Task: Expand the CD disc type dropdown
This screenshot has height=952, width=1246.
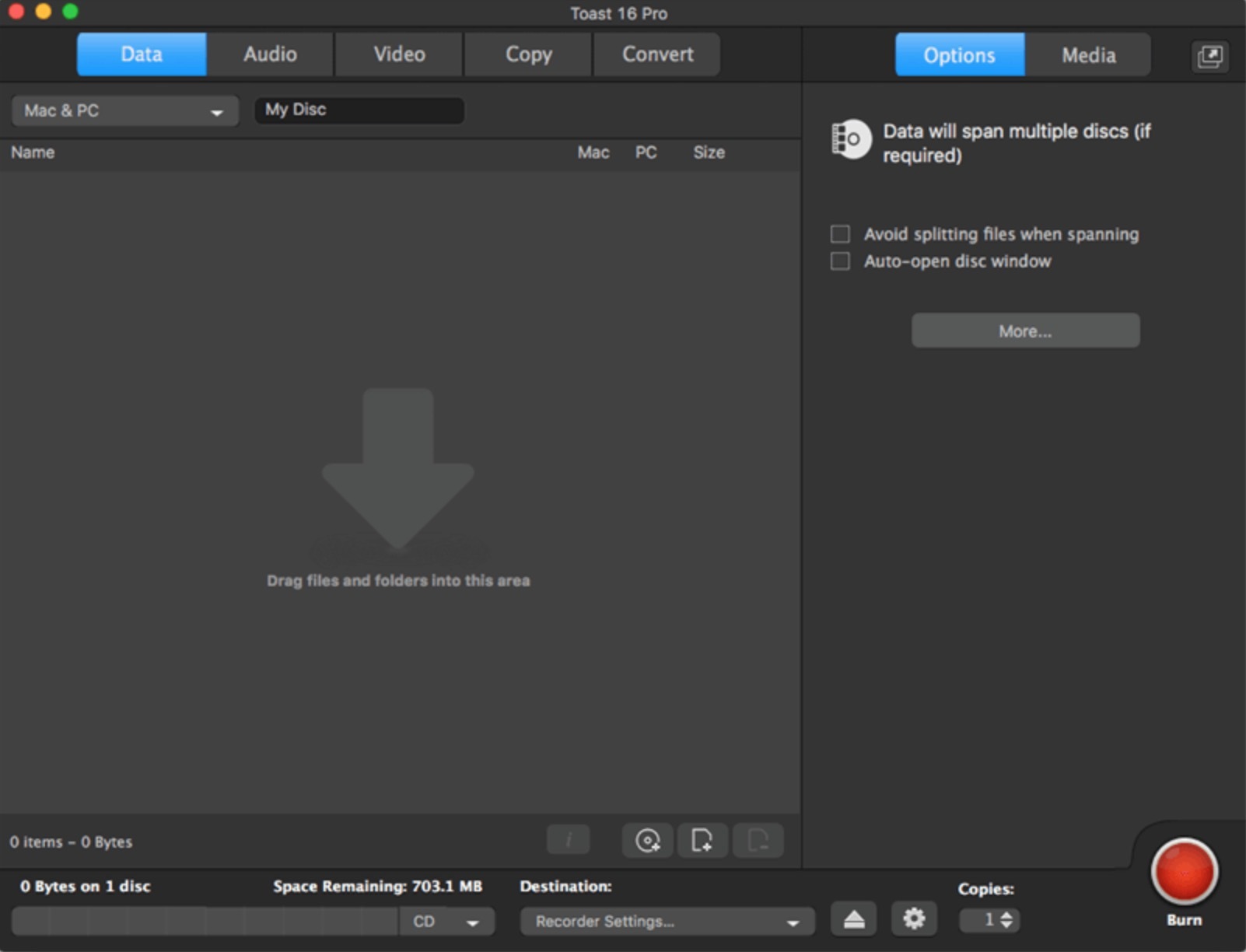Action: tap(446, 922)
